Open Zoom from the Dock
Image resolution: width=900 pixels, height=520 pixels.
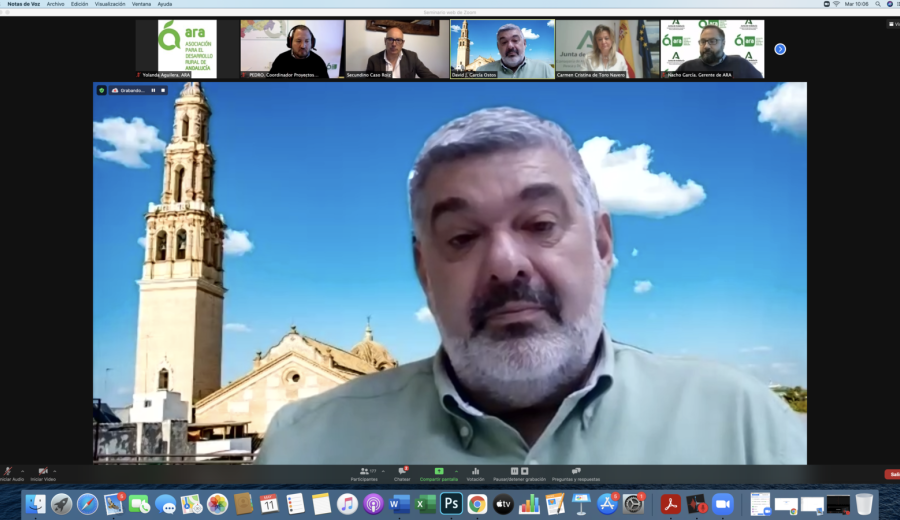tap(723, 505)
